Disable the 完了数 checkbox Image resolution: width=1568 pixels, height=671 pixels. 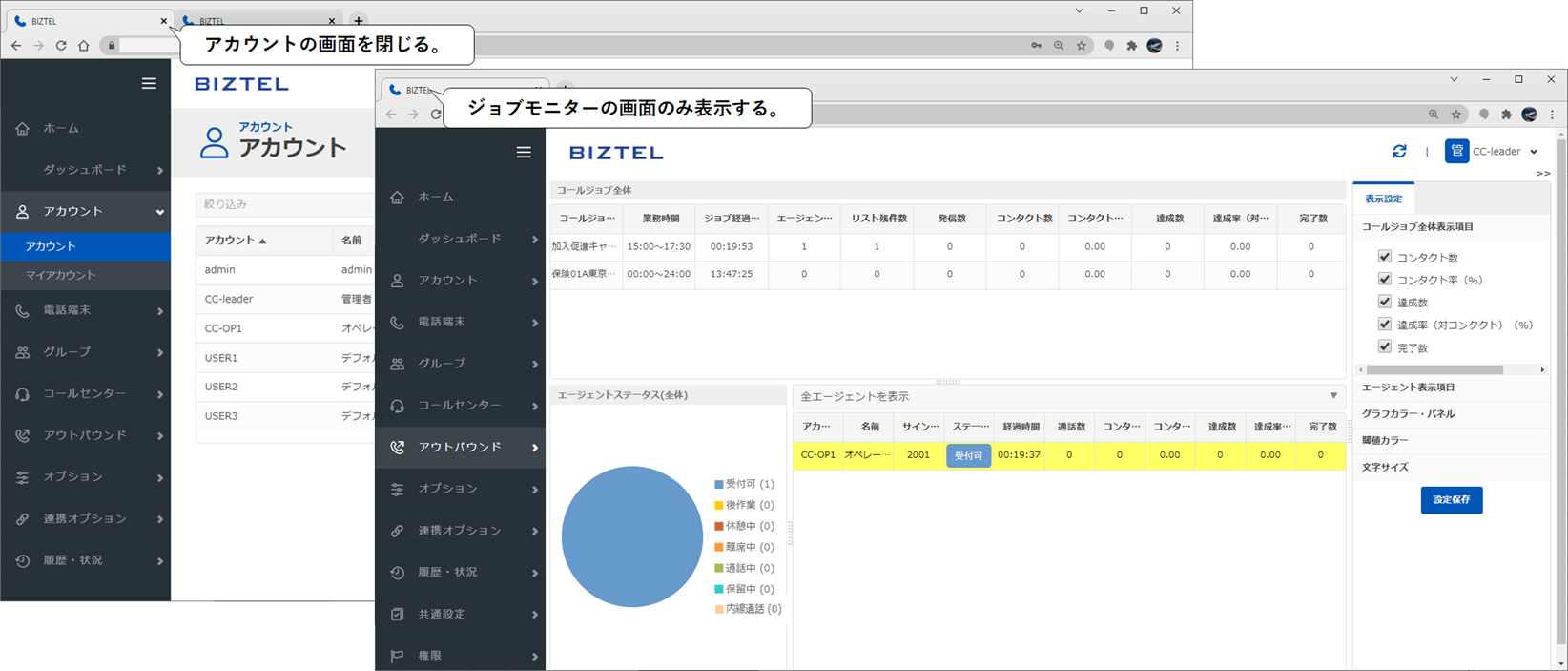point(1385,347)
